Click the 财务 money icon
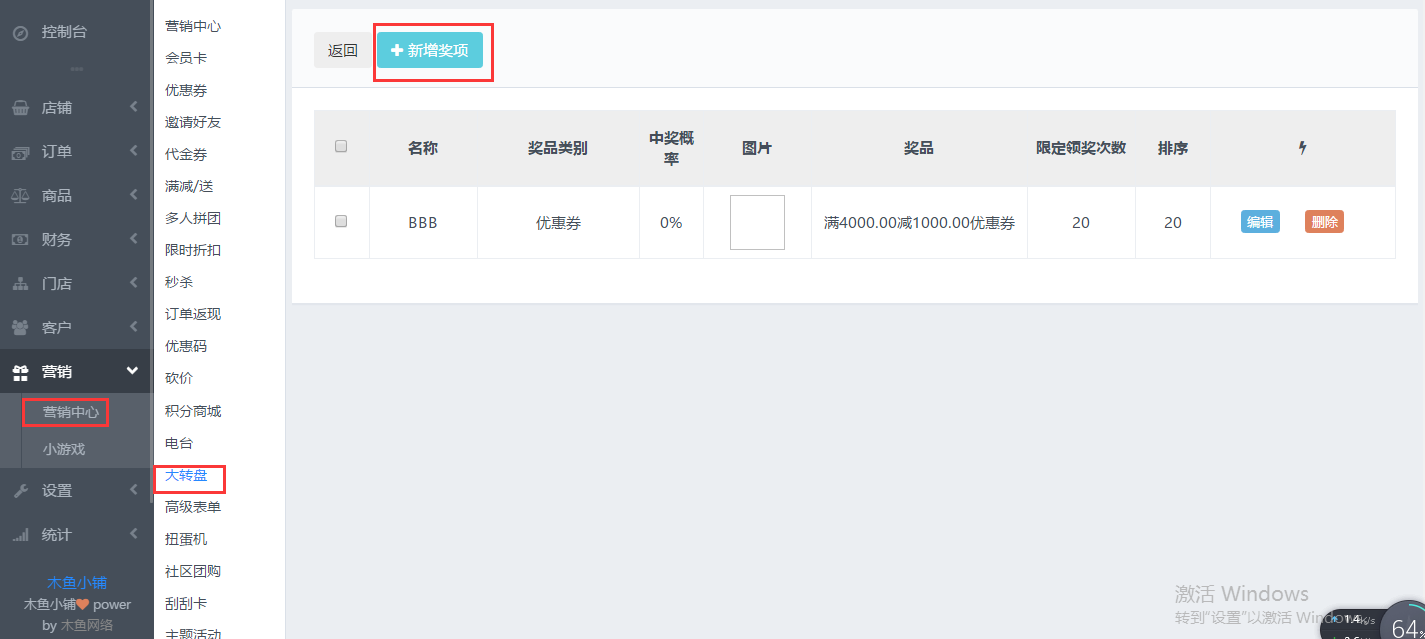1425x639 pixels. 20,240
